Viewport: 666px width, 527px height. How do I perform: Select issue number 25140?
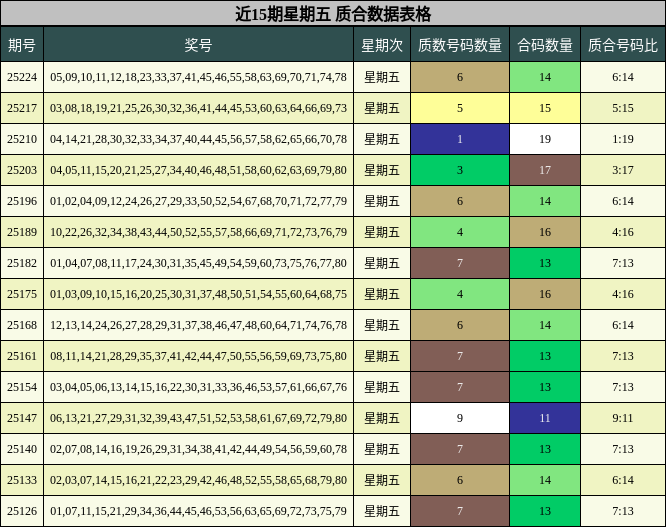[x=22, y=449]
